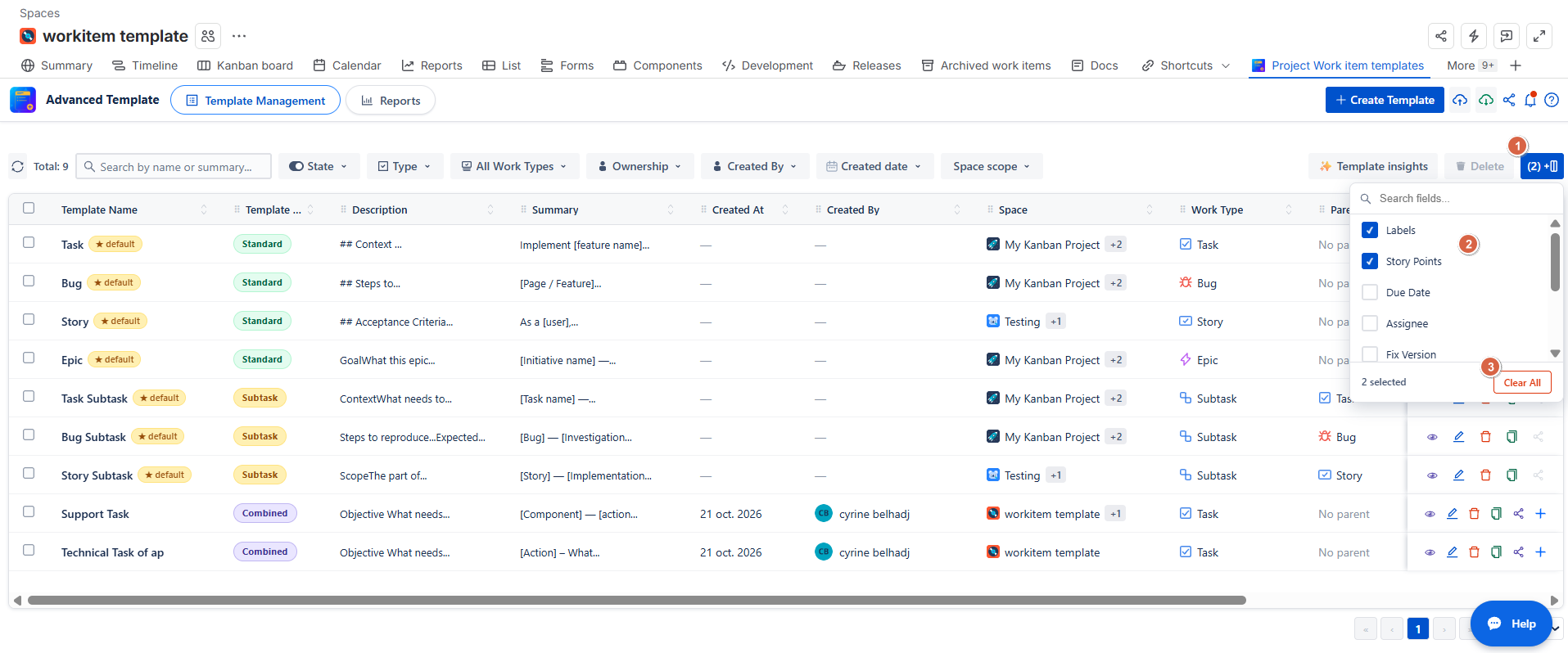Check the Due Date field checkbox
Screen dimensions: 1568x653
(x=1369, y=292)
